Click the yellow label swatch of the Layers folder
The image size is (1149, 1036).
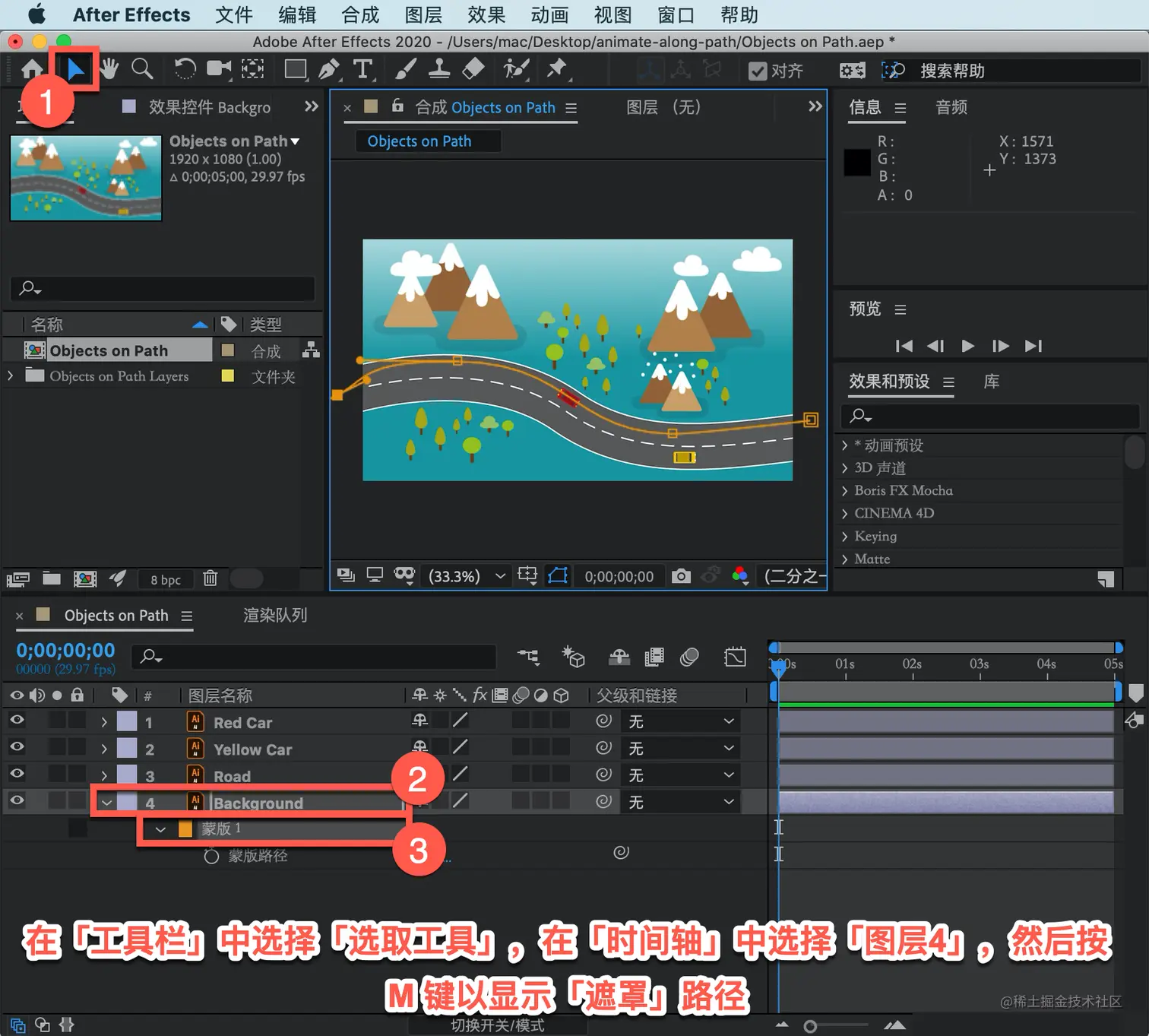[227, 375]
